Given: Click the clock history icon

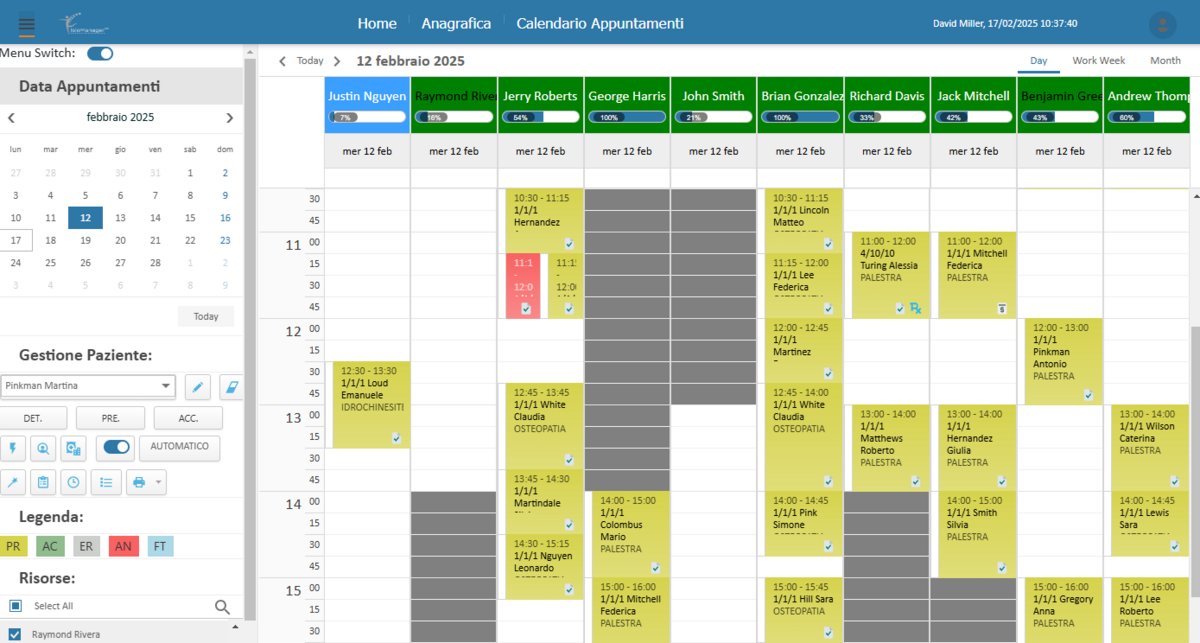Looking at the screenshot, I should (74, 483).
